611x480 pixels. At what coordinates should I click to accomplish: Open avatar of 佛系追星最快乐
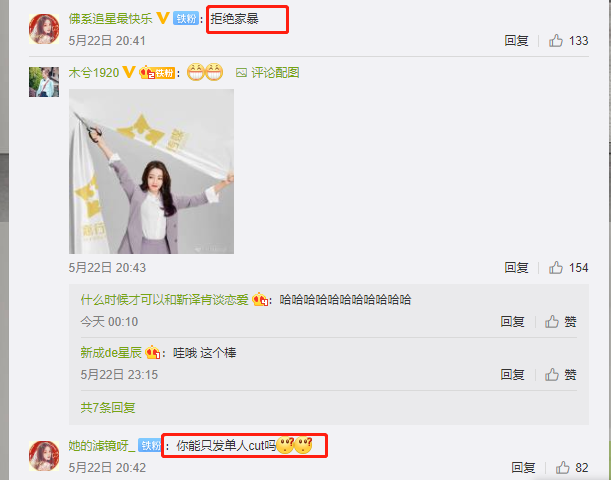click(x=44, y=29)
